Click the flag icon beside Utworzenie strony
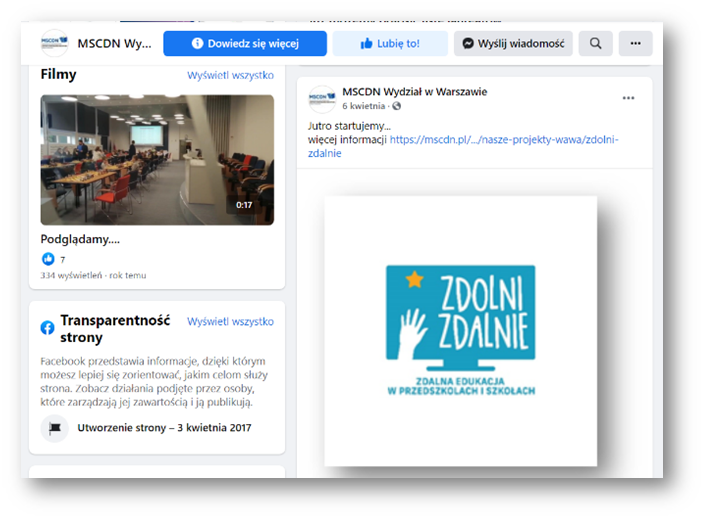 tap(54, 428)
